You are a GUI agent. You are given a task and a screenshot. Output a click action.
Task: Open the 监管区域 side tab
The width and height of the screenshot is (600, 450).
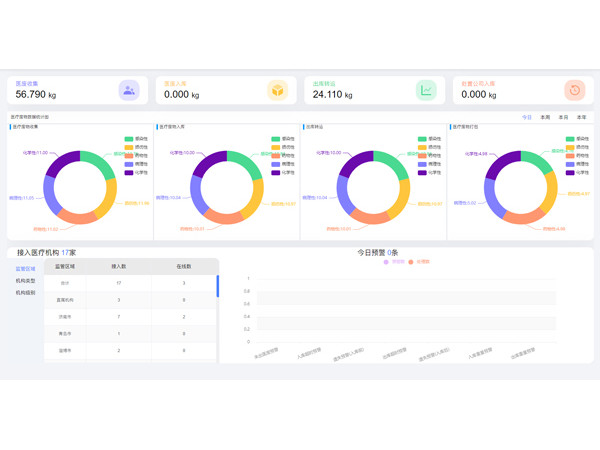coord(25,269)
